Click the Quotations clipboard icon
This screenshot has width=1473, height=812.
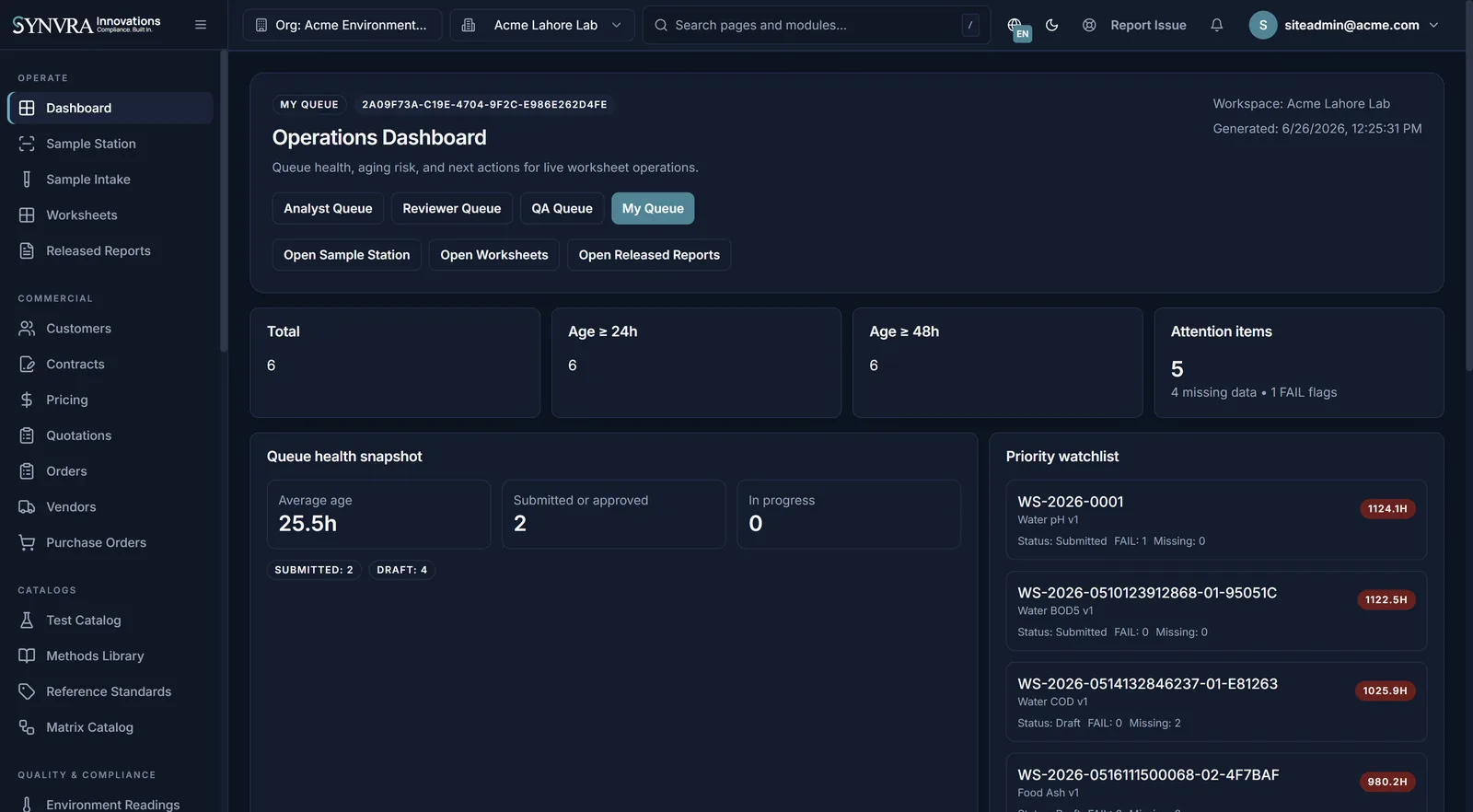coord(27,435)
